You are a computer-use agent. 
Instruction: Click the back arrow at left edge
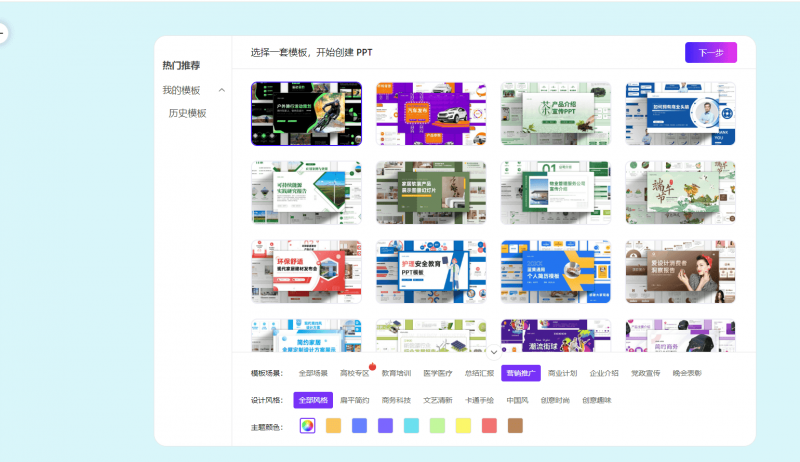(x=2, y=33)
